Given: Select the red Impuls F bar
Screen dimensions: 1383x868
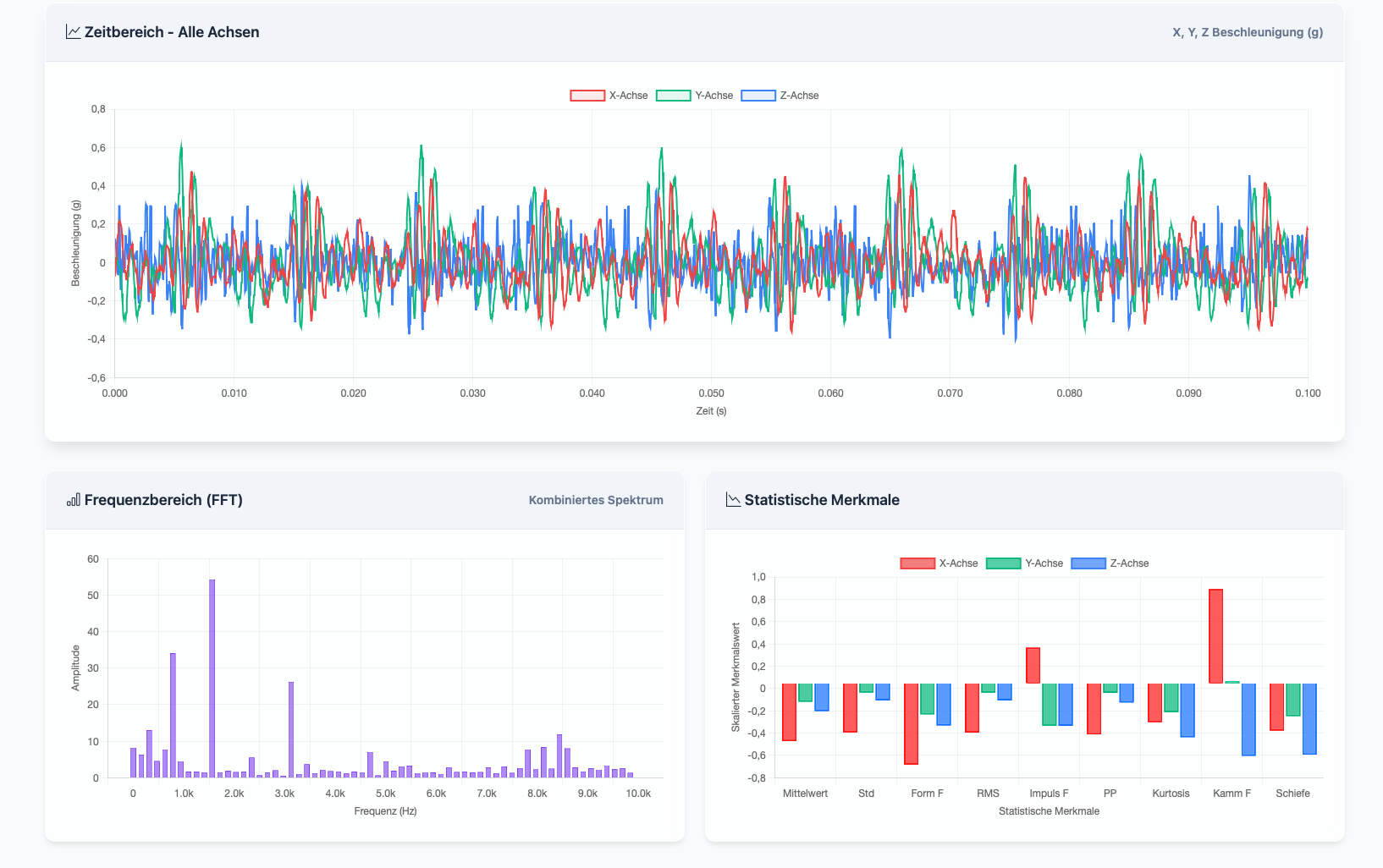Looking at the screenshot, I should 1033,666.
